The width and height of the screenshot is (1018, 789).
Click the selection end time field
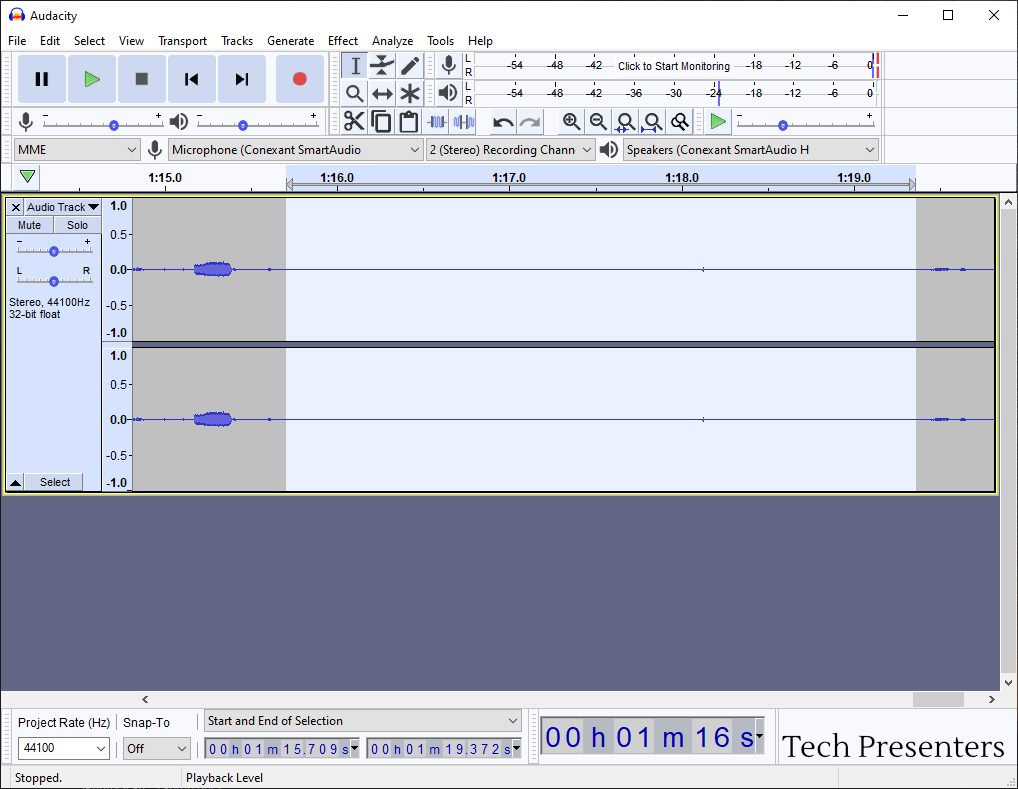[444, 749]
